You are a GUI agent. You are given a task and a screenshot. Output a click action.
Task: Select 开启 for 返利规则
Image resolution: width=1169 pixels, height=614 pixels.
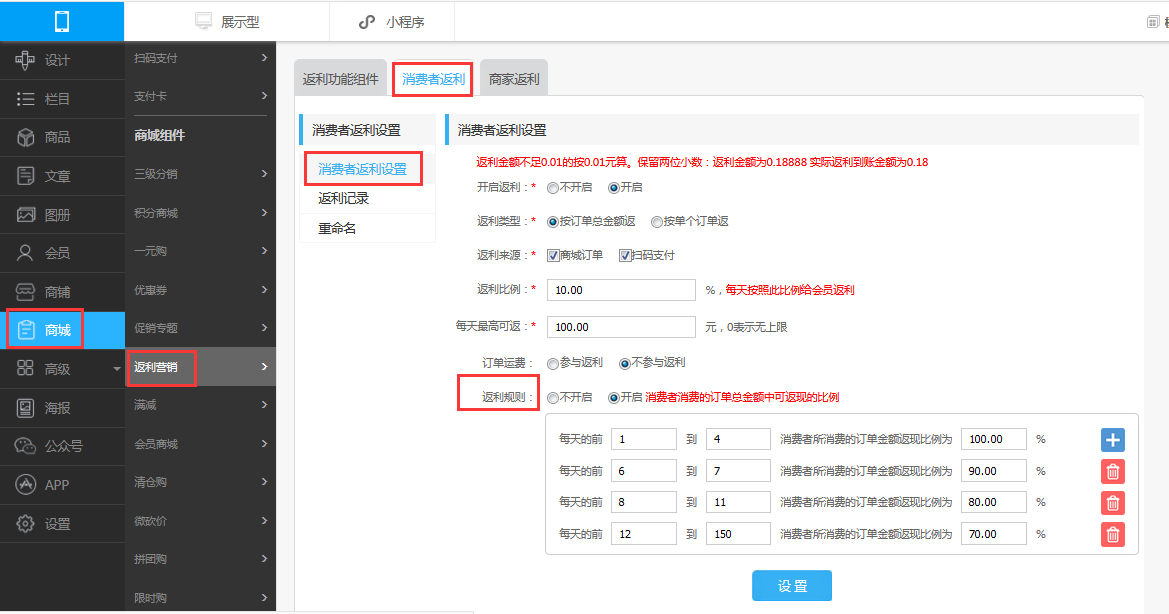pyautogui.click(x=614, y=398)
